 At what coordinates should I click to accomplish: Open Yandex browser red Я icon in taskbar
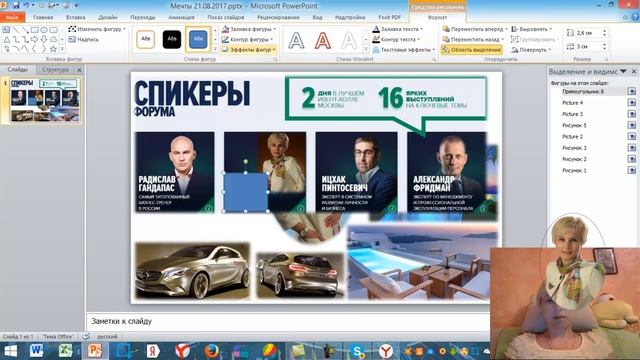click(x=153, y=351)
